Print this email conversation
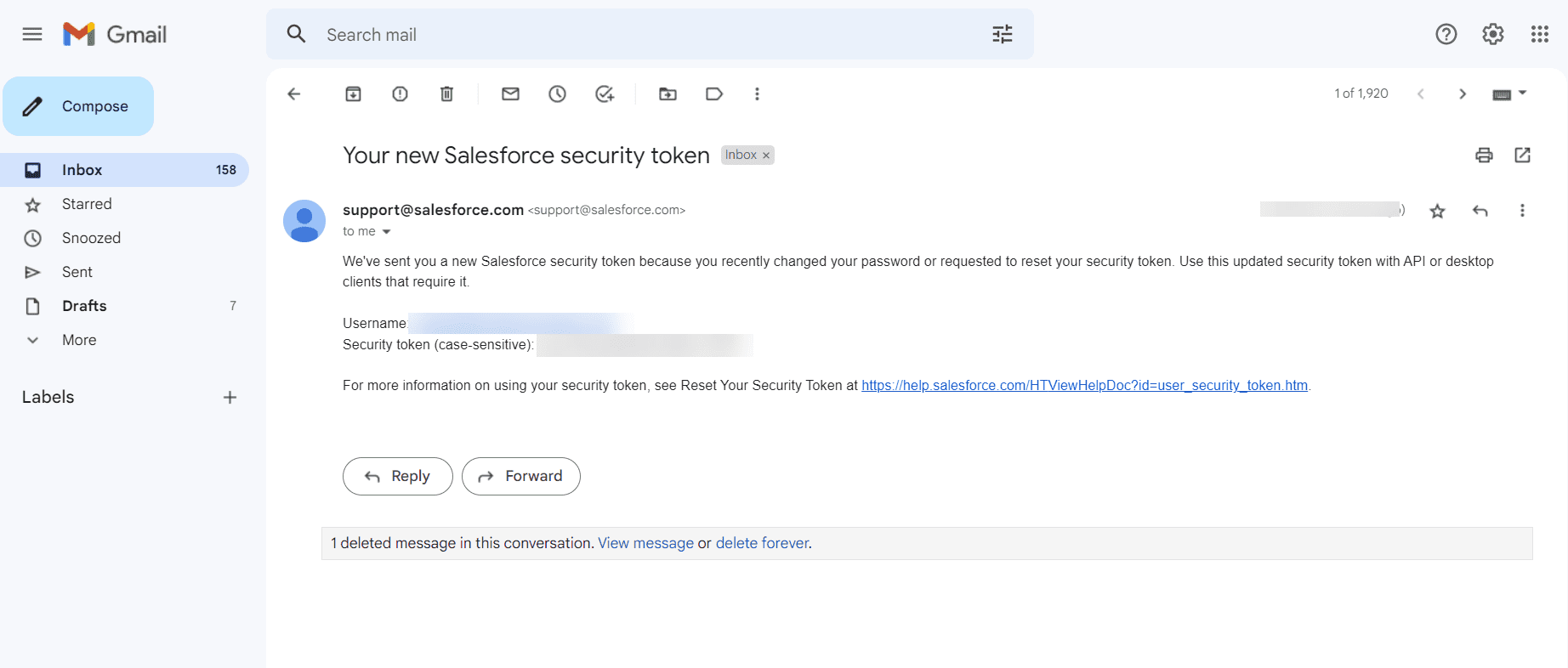 pos(1484,155)
